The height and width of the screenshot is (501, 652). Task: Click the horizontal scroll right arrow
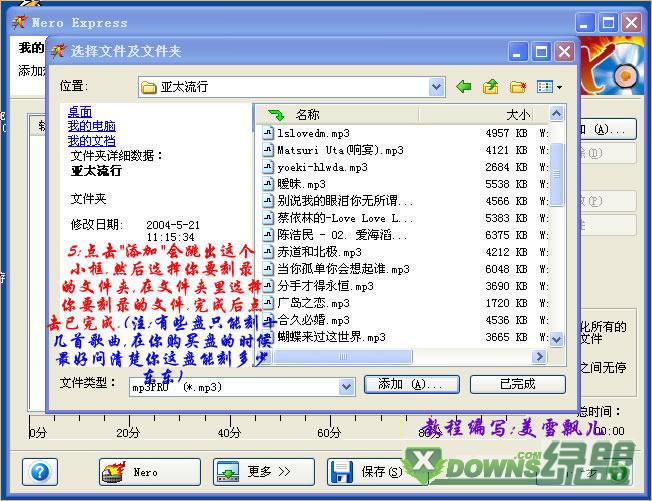pos(539,357)
